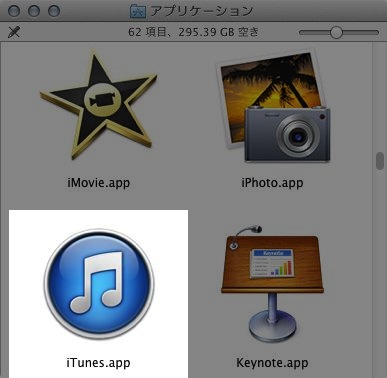Image resolution: width=387 pixels, height=378 pixels.
Task: Minimize the window with the middle title bar button
Action: [x=34, y=11]
